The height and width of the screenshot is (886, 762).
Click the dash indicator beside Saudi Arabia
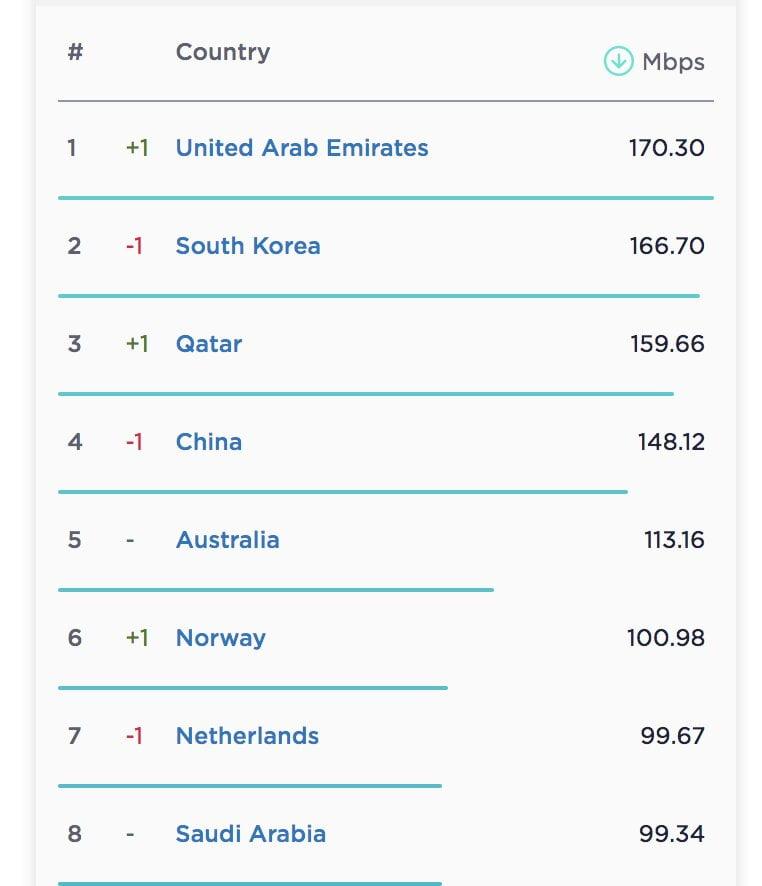point(130,834)
